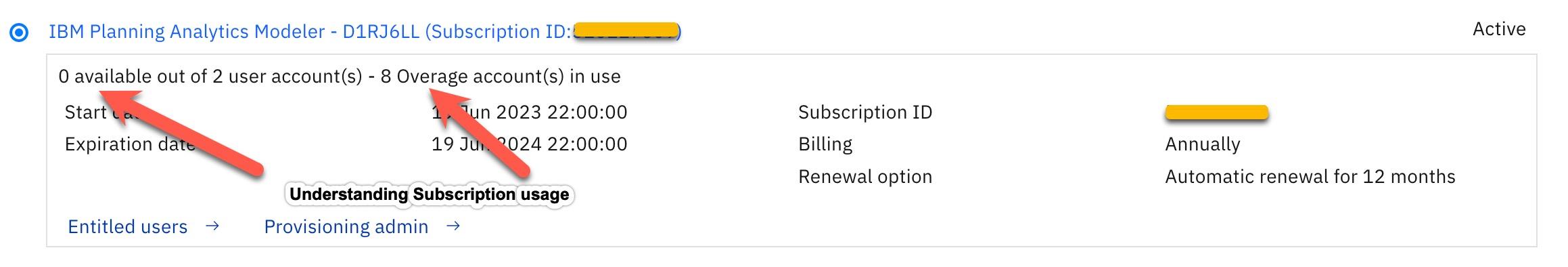Click the arrow icon beside Provisioning admin

click(453, 226)
